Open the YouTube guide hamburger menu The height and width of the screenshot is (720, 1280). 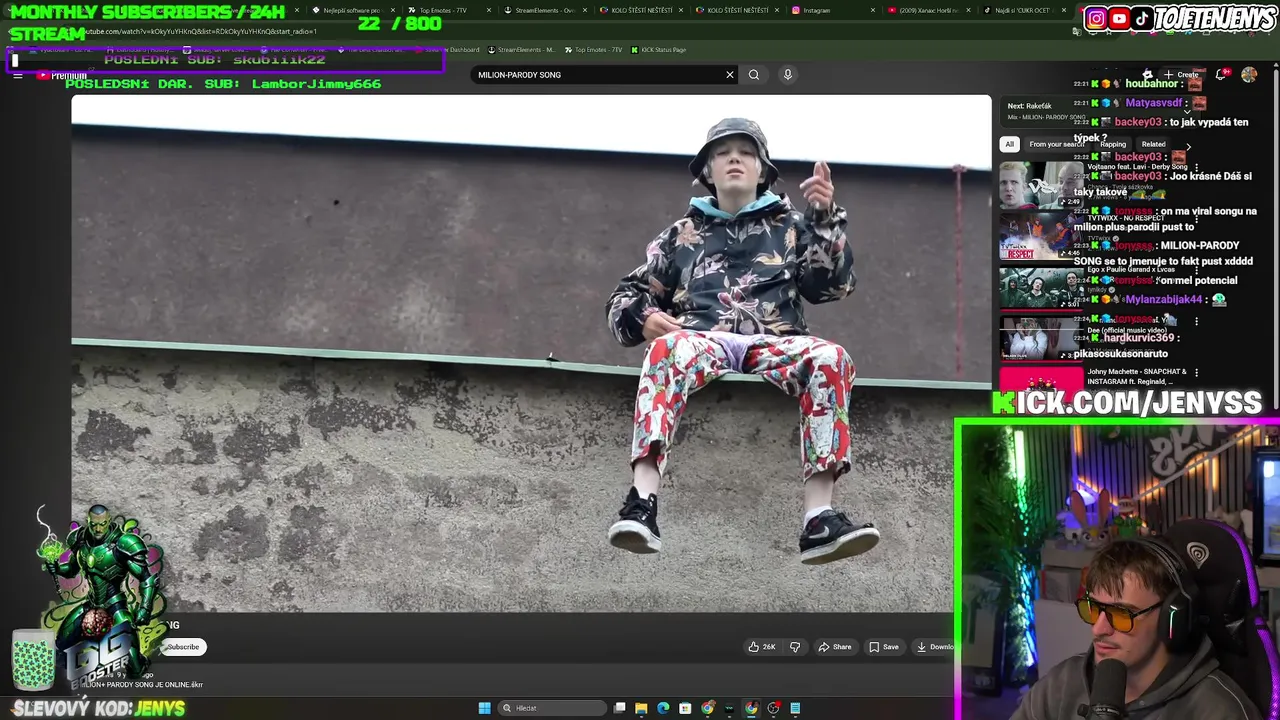point(18,75)
